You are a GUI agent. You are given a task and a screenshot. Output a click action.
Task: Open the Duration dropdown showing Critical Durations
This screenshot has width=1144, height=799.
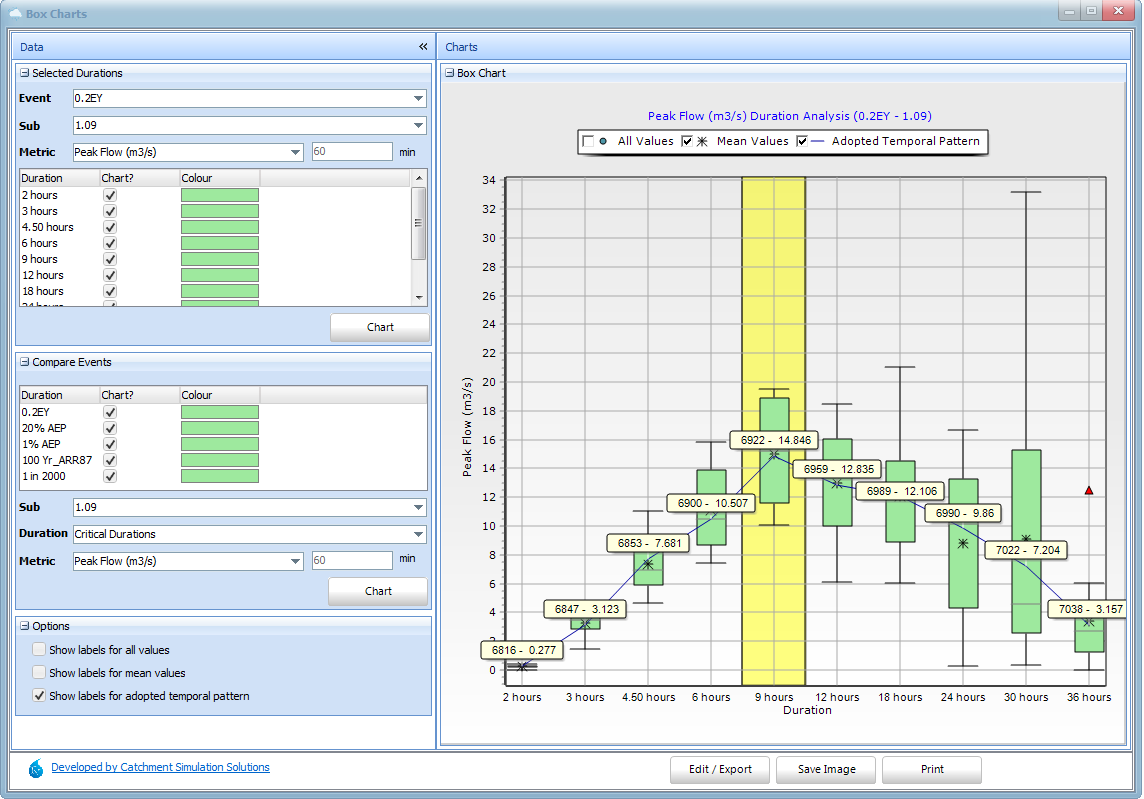coord(418,534)
